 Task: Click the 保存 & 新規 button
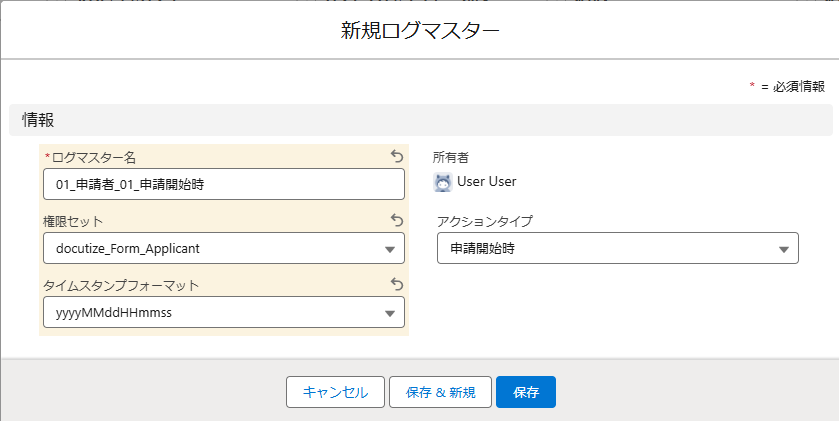point(440,392)
